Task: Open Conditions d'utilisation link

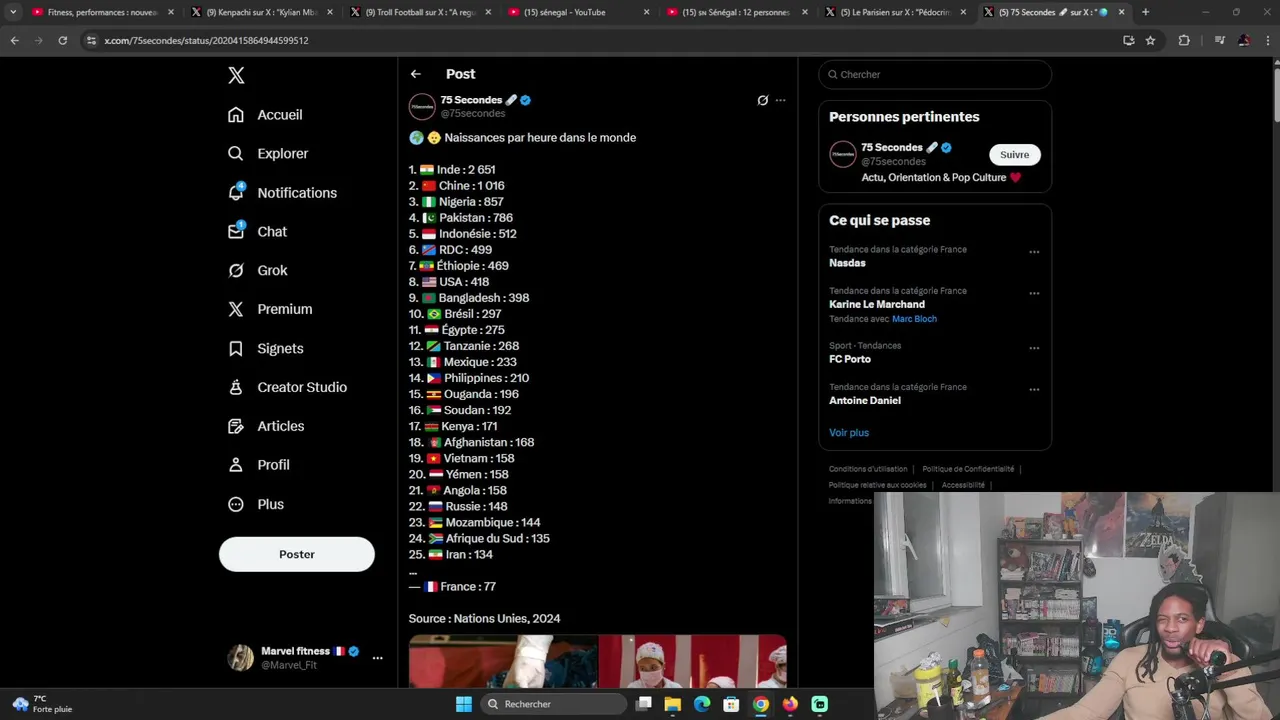Action: click(x=868, y=469)
